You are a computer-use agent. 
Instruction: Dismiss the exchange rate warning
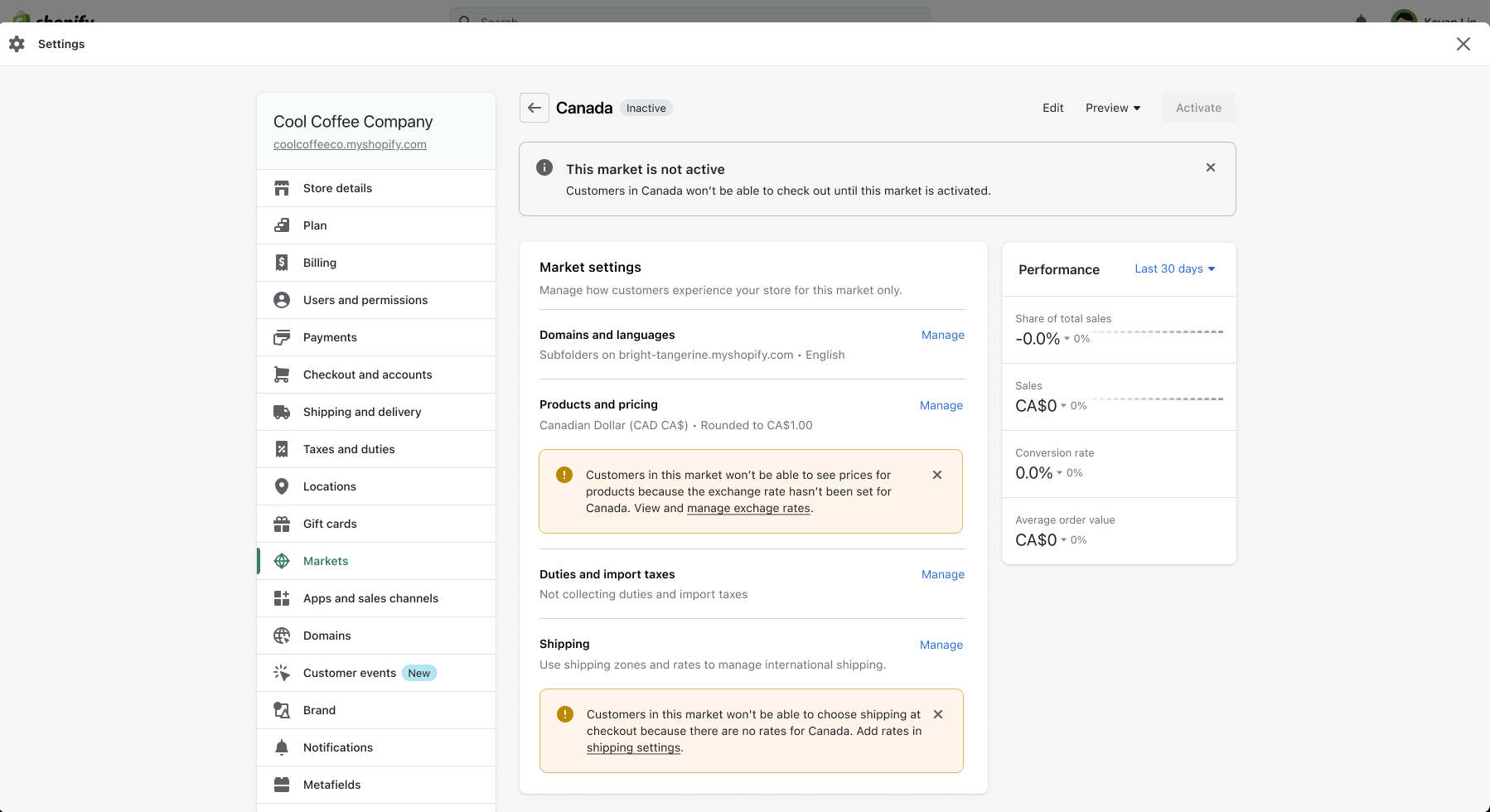(x=937, y=475)
